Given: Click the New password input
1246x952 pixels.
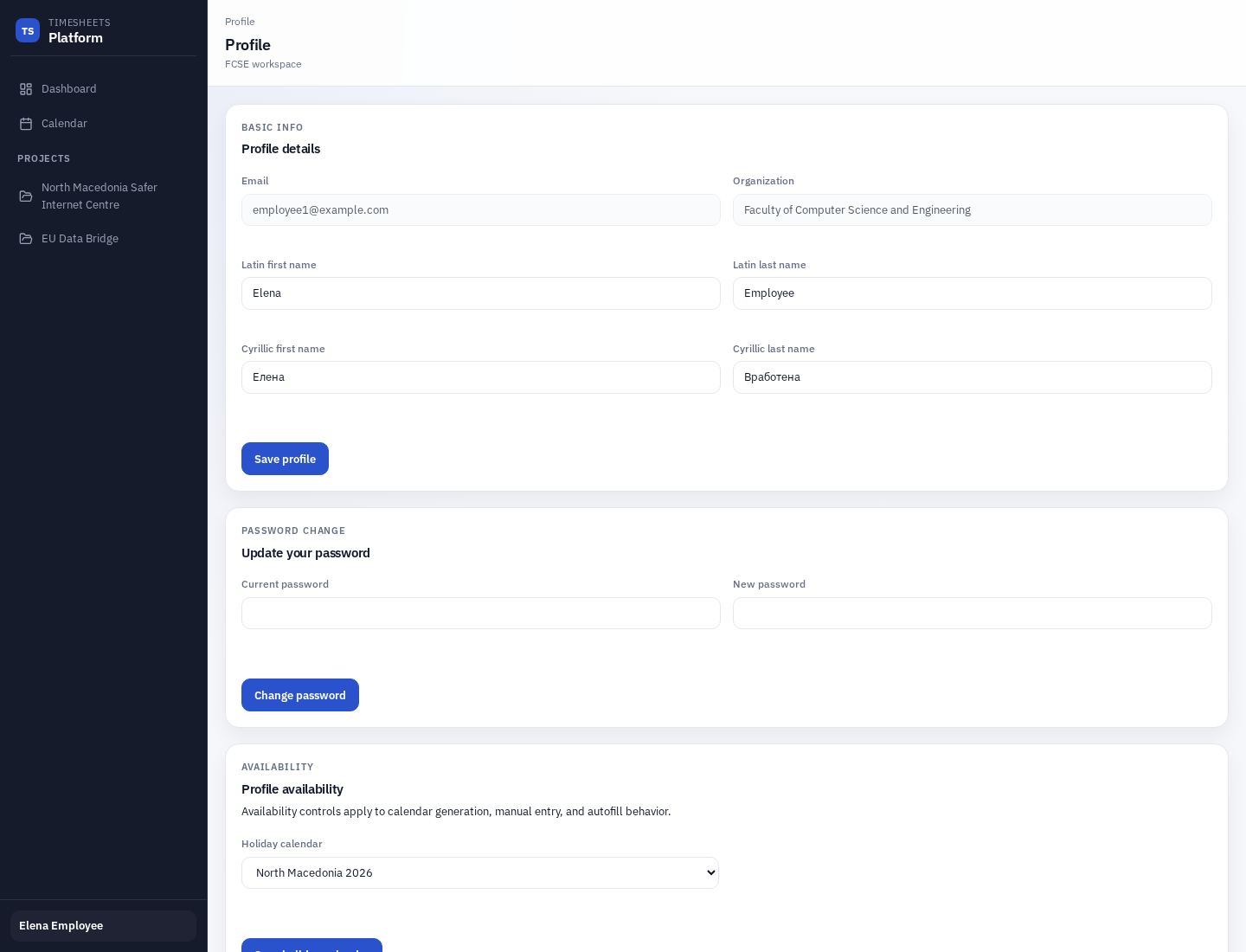Looking at the screenshot, I should point(973,613).
